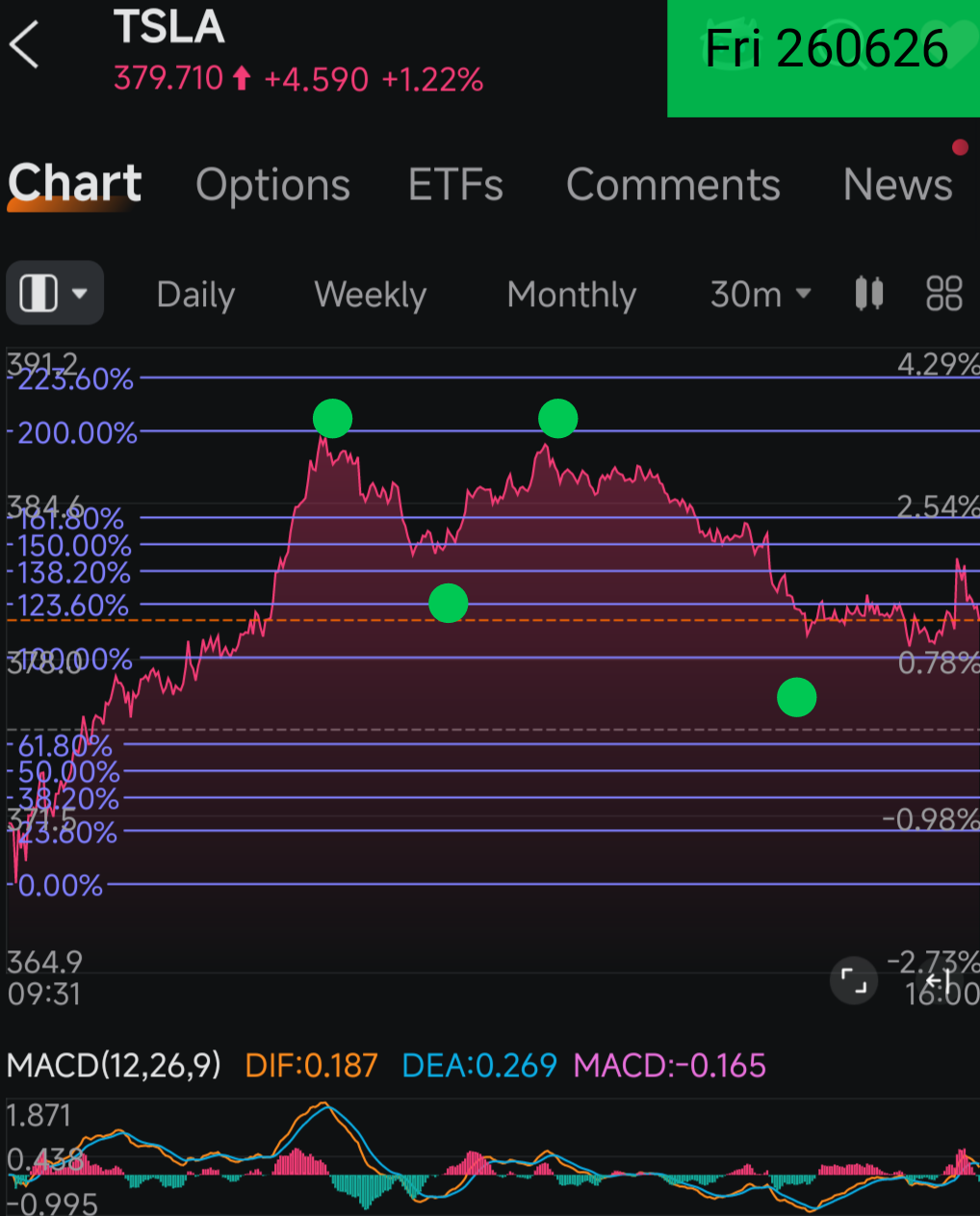
Task: Tap the MACD:-0.165 value
Action: tap(670, 1066)
